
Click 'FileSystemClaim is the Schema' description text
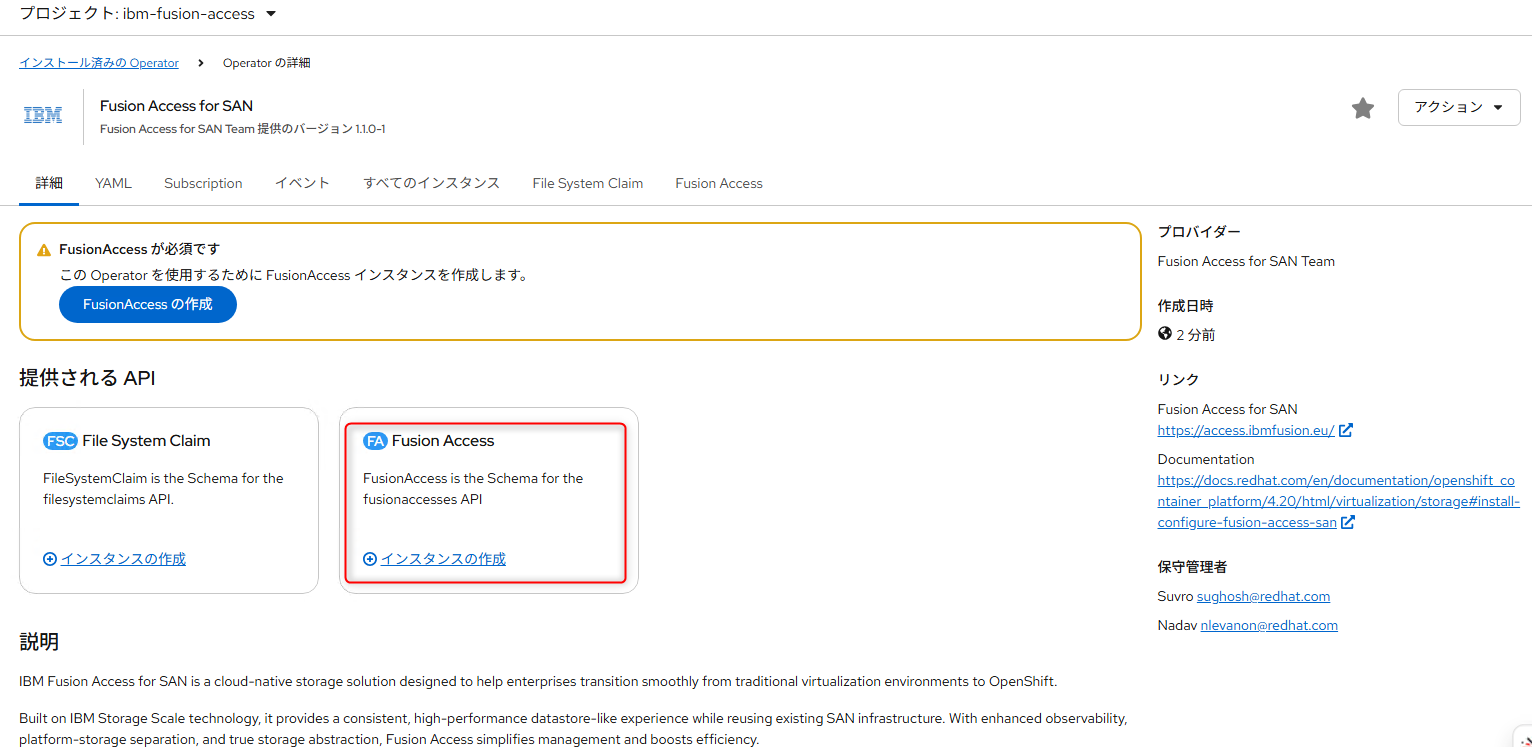point(163,489)
